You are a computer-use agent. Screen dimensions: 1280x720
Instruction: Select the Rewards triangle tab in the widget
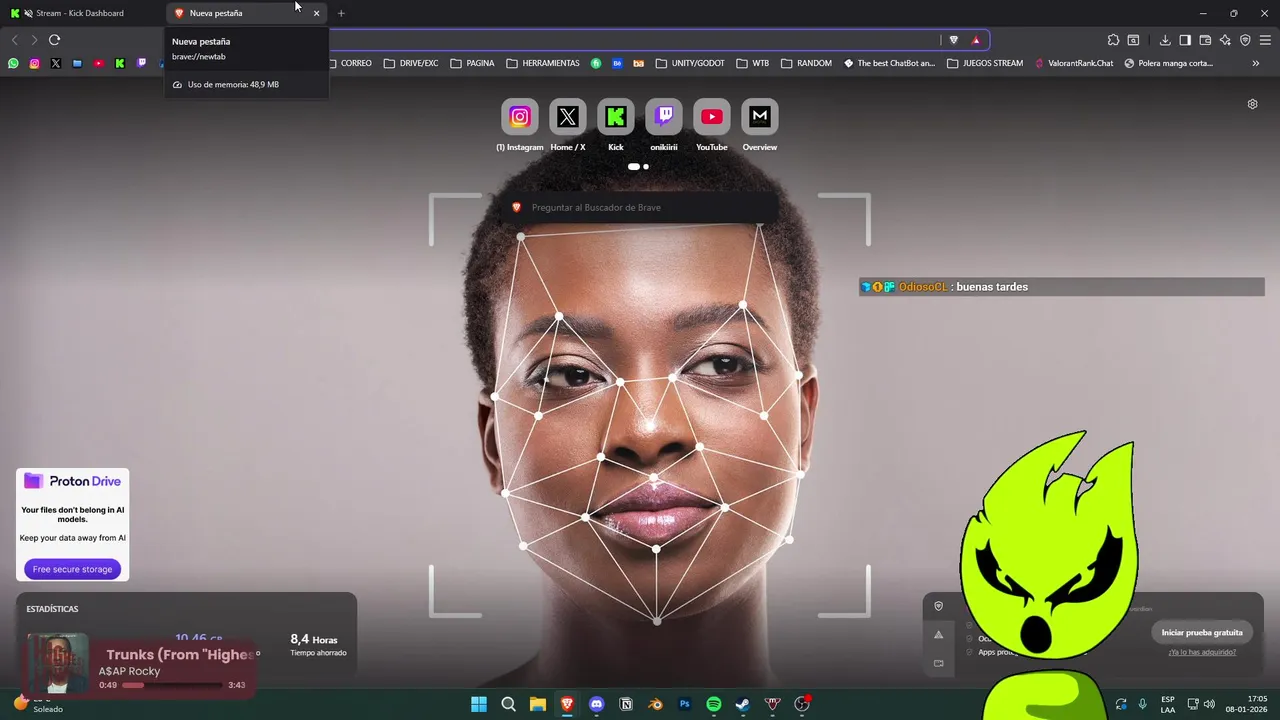pyautogui.click(x=938, y=634)
